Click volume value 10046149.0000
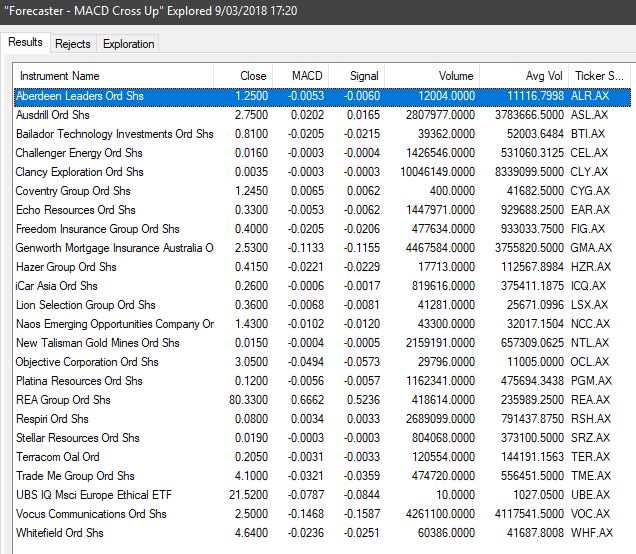636x554 pixels. point(438,172)
